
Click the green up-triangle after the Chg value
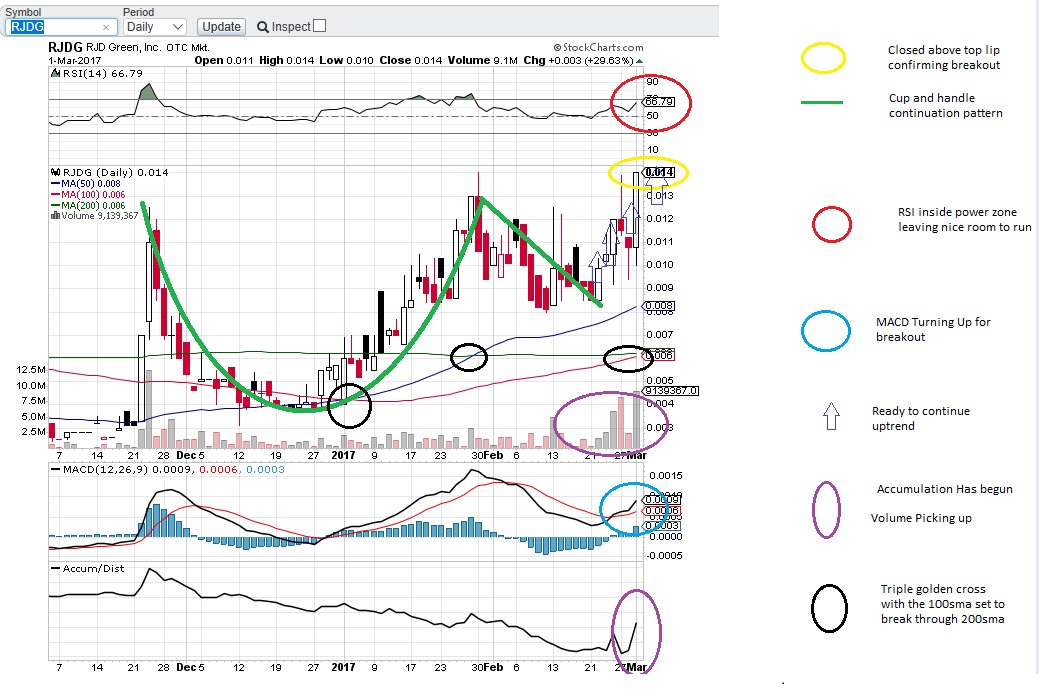point(639,60)
